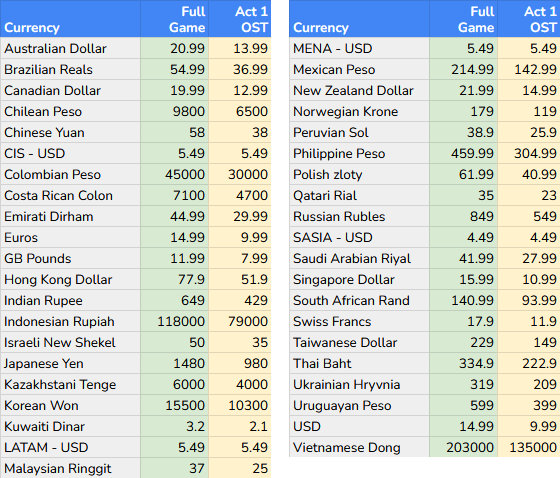Select the Colombian Peso full game value 45000
The image size is (560, 478).
[174, 174]
